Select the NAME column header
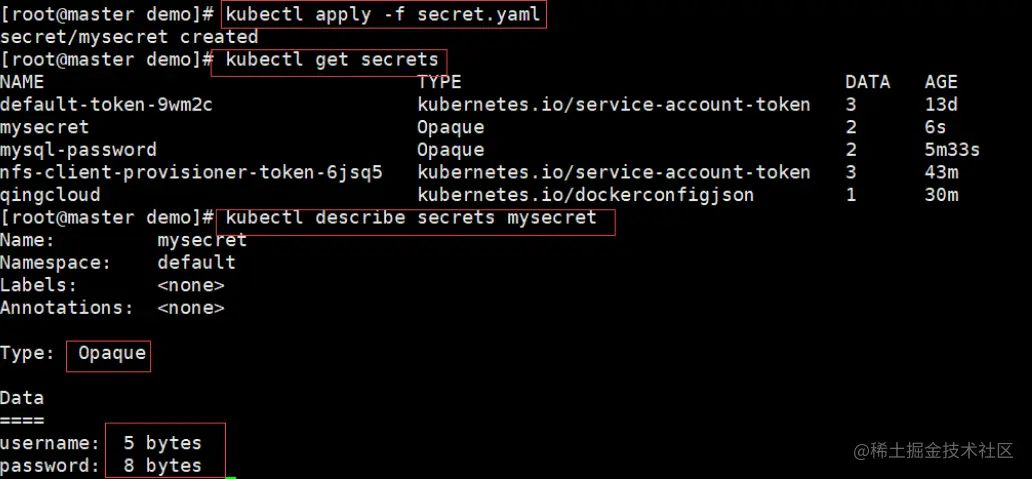The image size is (1032, 479). tap(22, 82)
